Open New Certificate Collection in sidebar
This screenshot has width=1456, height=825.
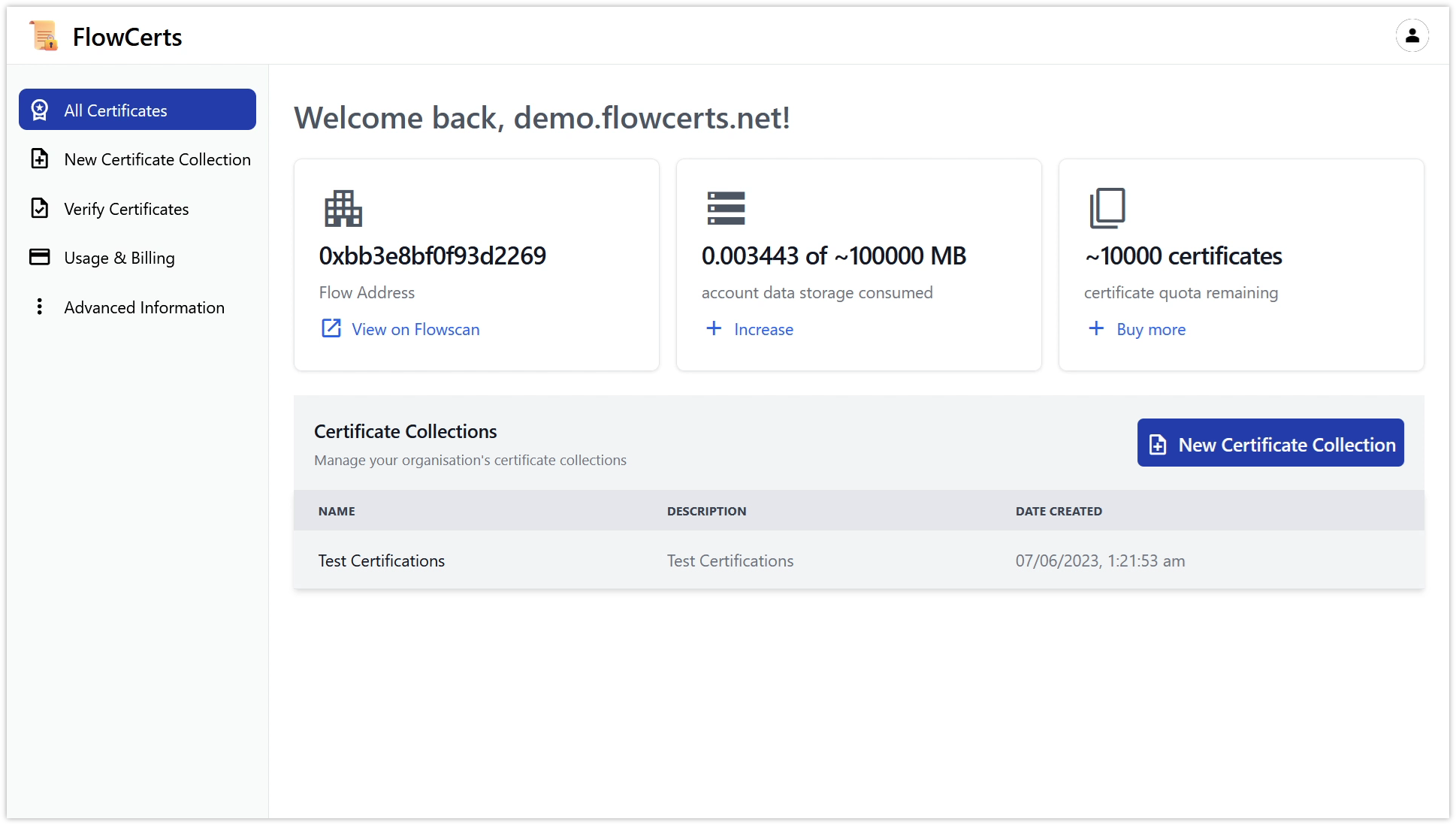tap(157, 159)
